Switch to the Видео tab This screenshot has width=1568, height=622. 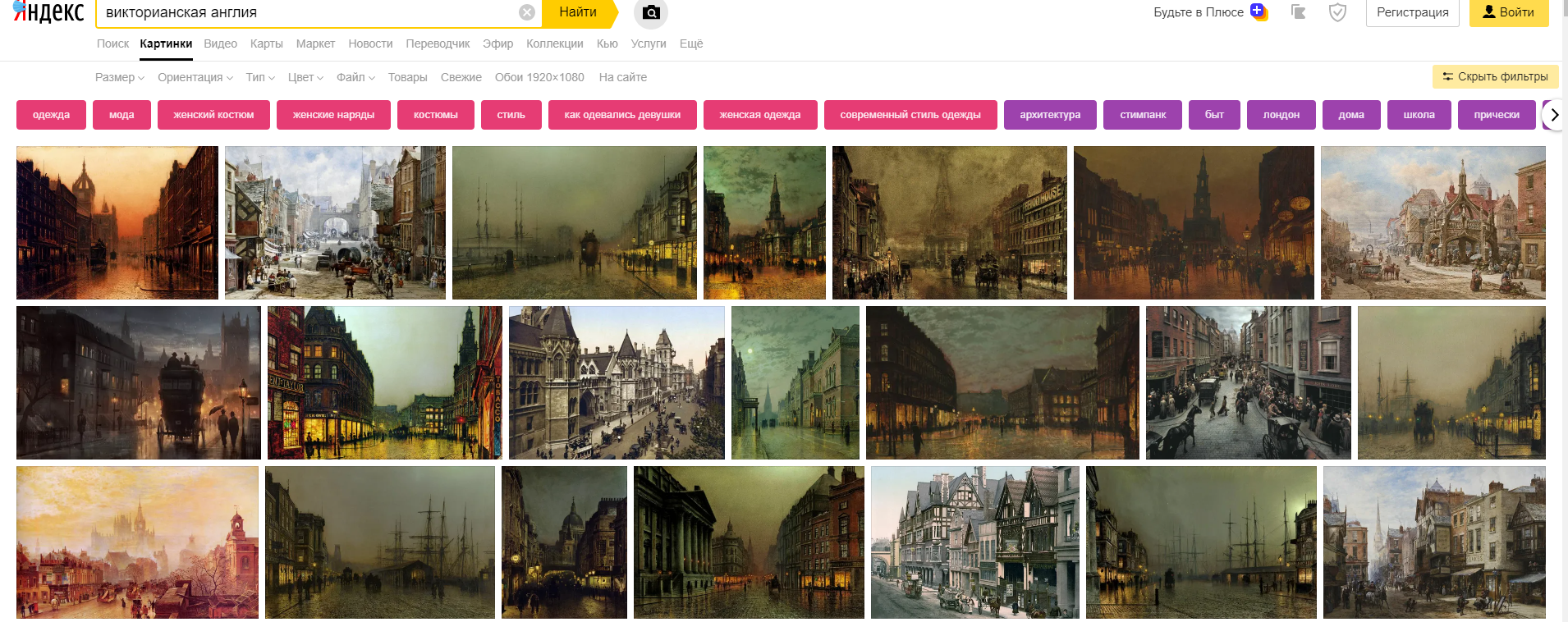[220, 43]
